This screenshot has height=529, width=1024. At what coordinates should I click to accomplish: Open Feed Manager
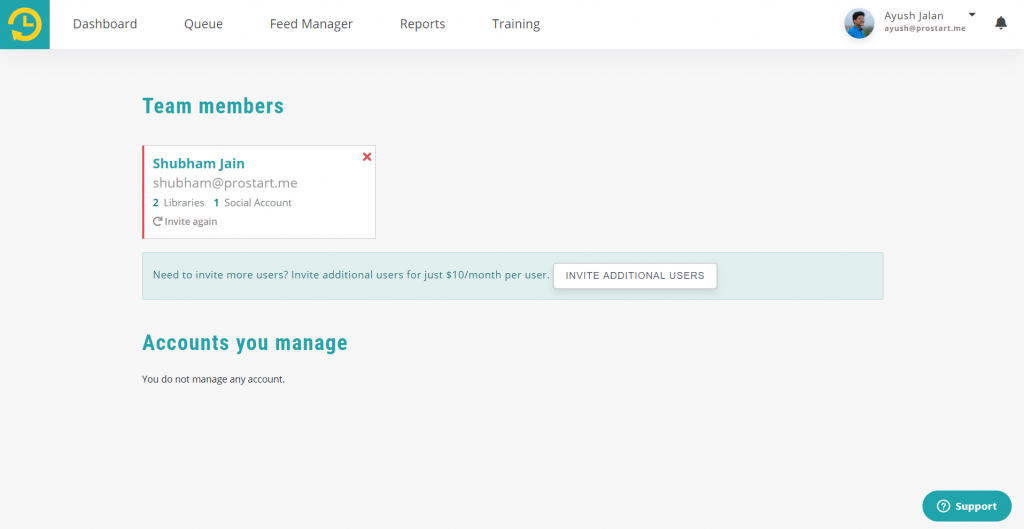(x=312, y=24)
